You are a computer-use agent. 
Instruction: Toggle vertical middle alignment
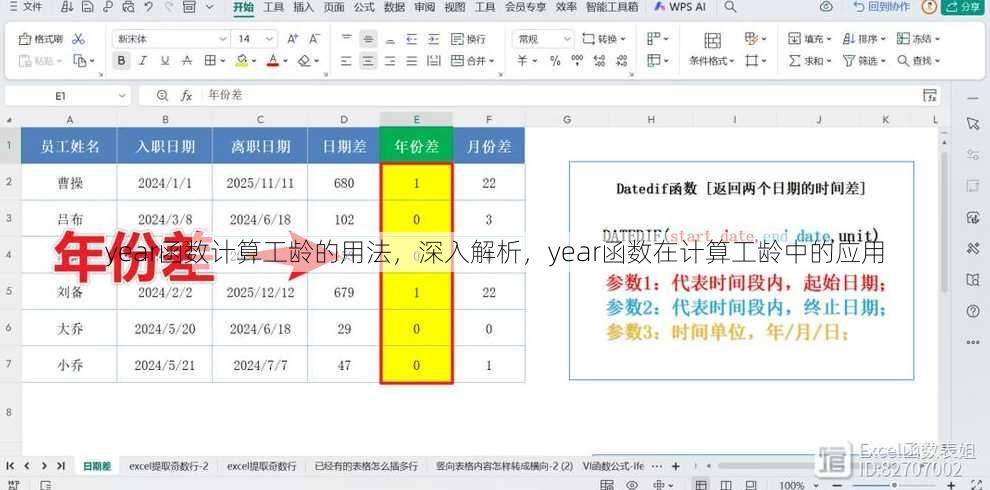[x=368, y=39]
